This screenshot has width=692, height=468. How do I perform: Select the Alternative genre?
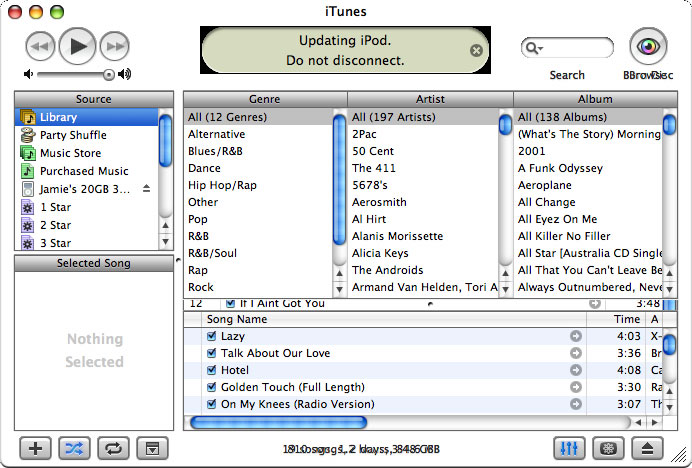(258, 134)
